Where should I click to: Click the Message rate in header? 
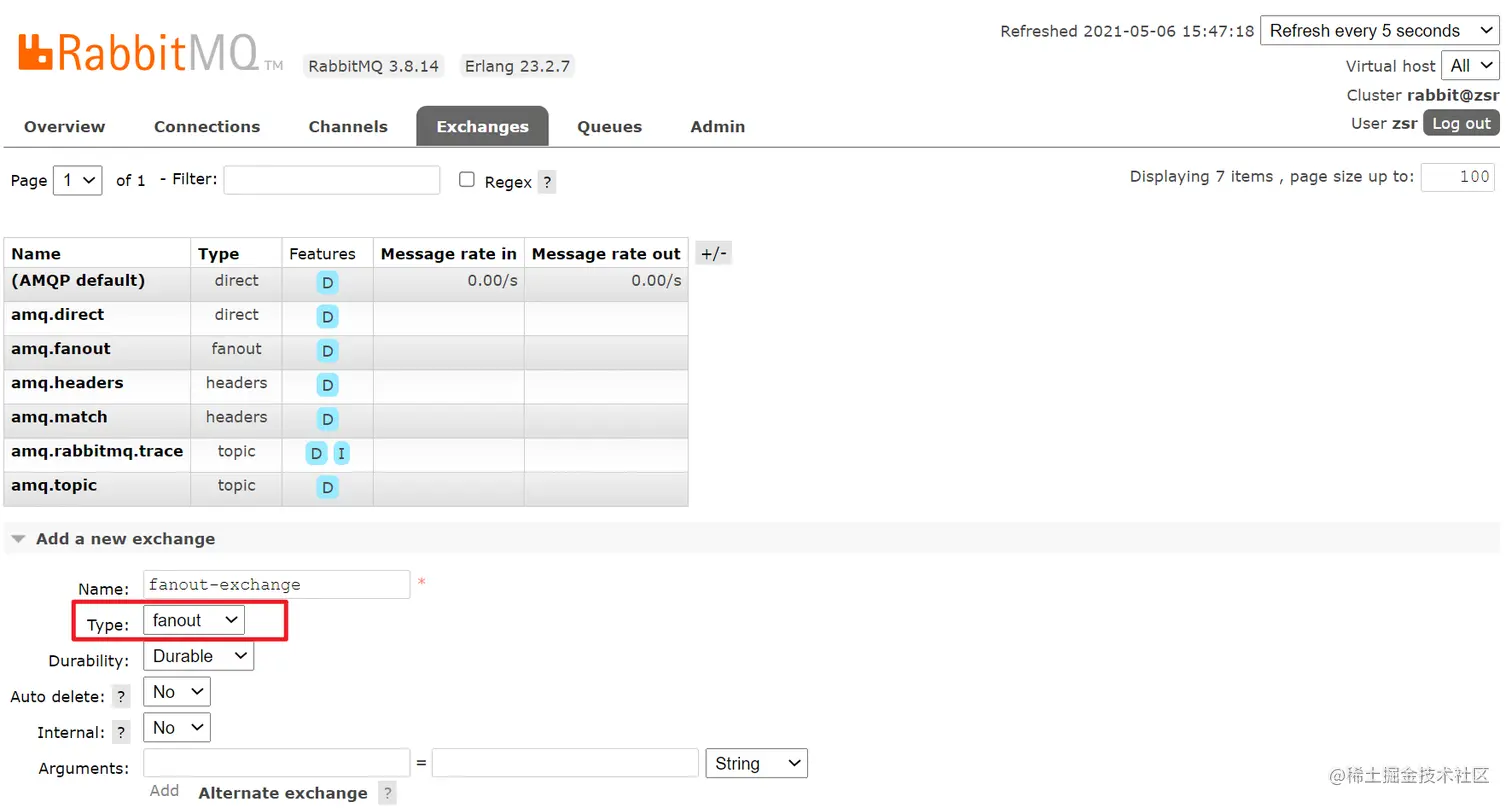coord(449,254)
